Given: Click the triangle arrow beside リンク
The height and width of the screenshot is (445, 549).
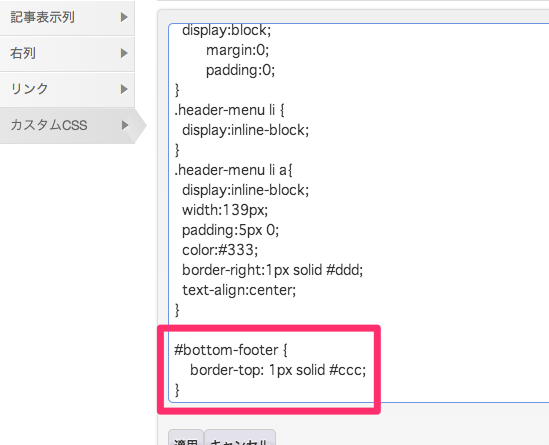Looking at the screenshot, I should (x=124, y=89).
